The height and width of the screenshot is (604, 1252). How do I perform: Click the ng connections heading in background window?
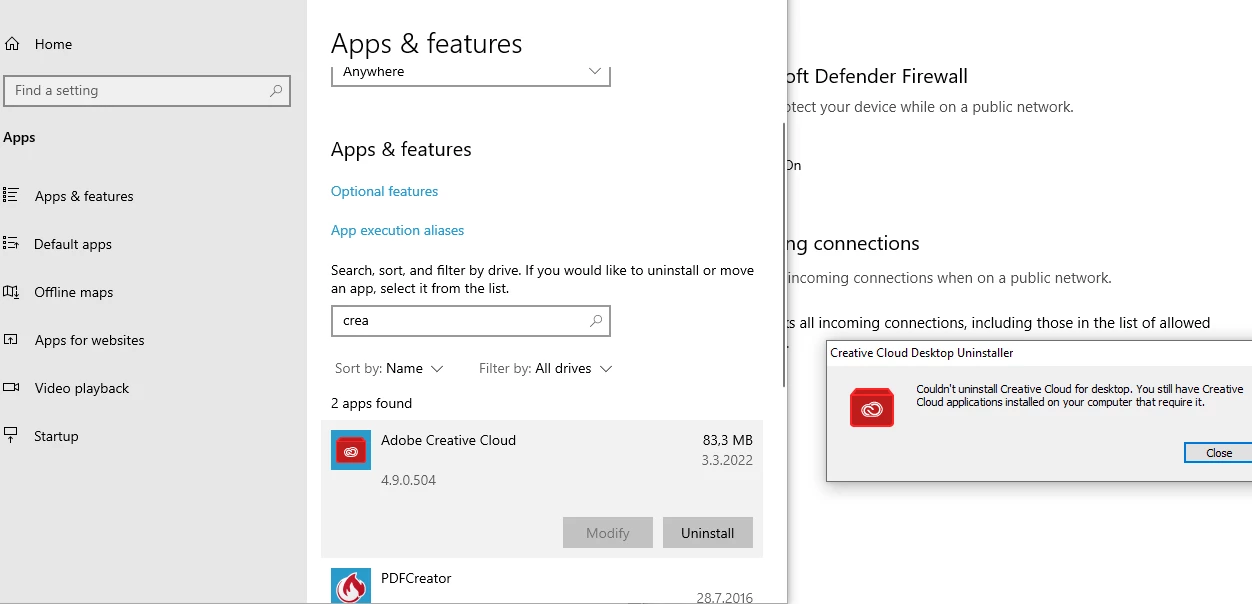[854, 243]
